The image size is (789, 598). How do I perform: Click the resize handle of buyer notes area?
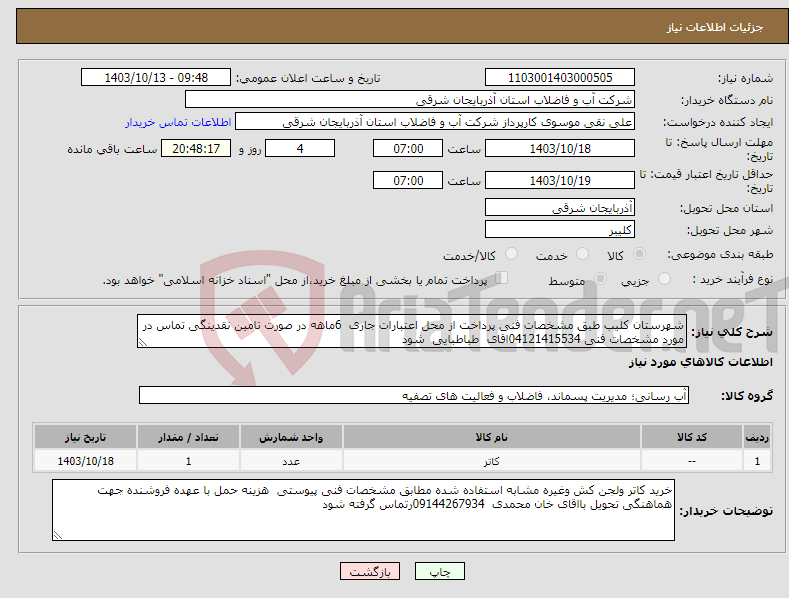tap(57, 535)
